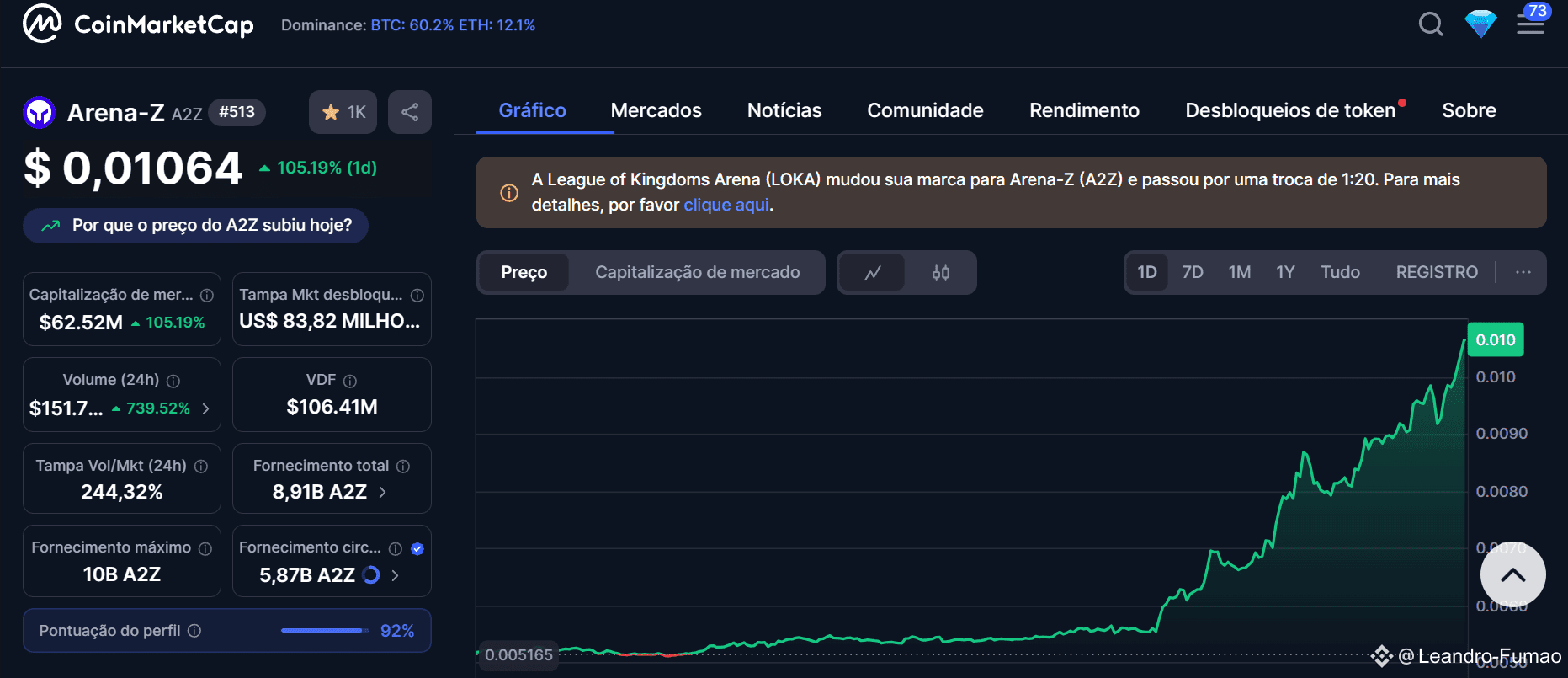Click info icon beside Capitalização de mercado
This screenshot has height=678, width=1568.
click(207, 296)
